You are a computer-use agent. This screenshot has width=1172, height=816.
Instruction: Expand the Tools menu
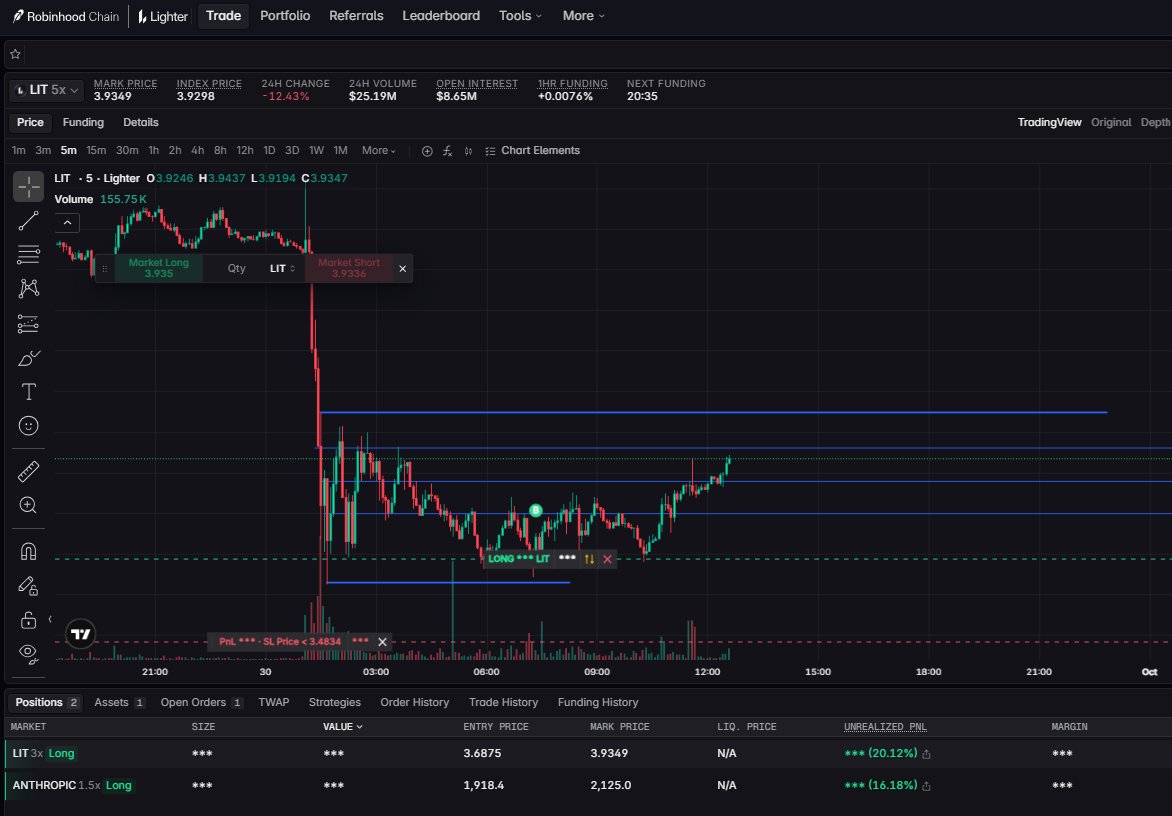click(520, 16)
